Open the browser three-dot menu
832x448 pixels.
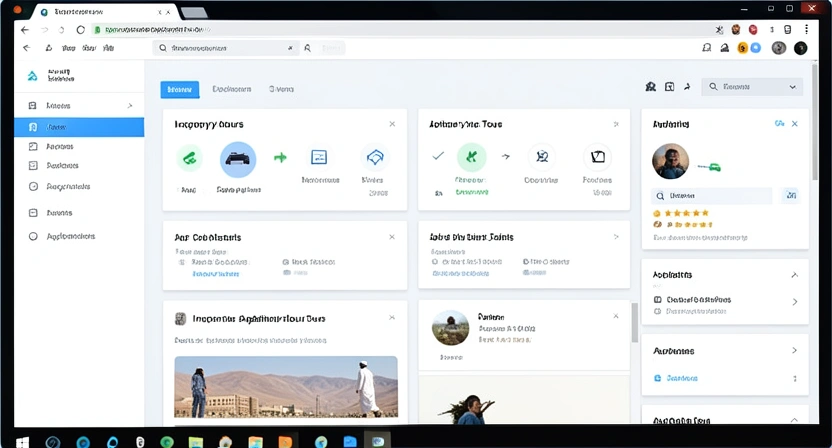click(x=806, y=30)
